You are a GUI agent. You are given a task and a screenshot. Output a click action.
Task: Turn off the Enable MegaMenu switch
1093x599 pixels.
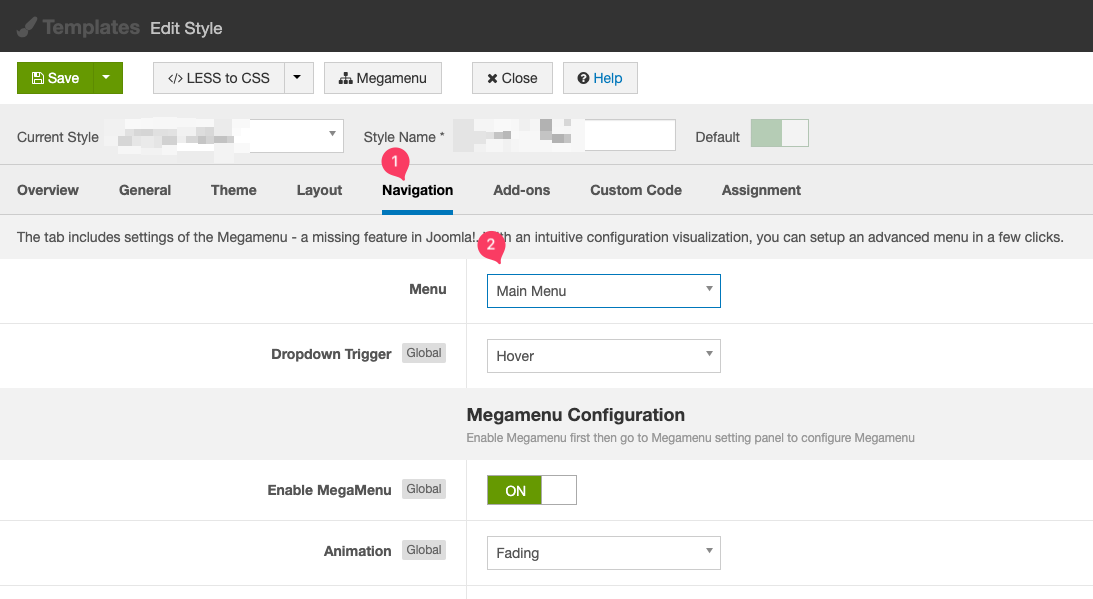point(531,490)
